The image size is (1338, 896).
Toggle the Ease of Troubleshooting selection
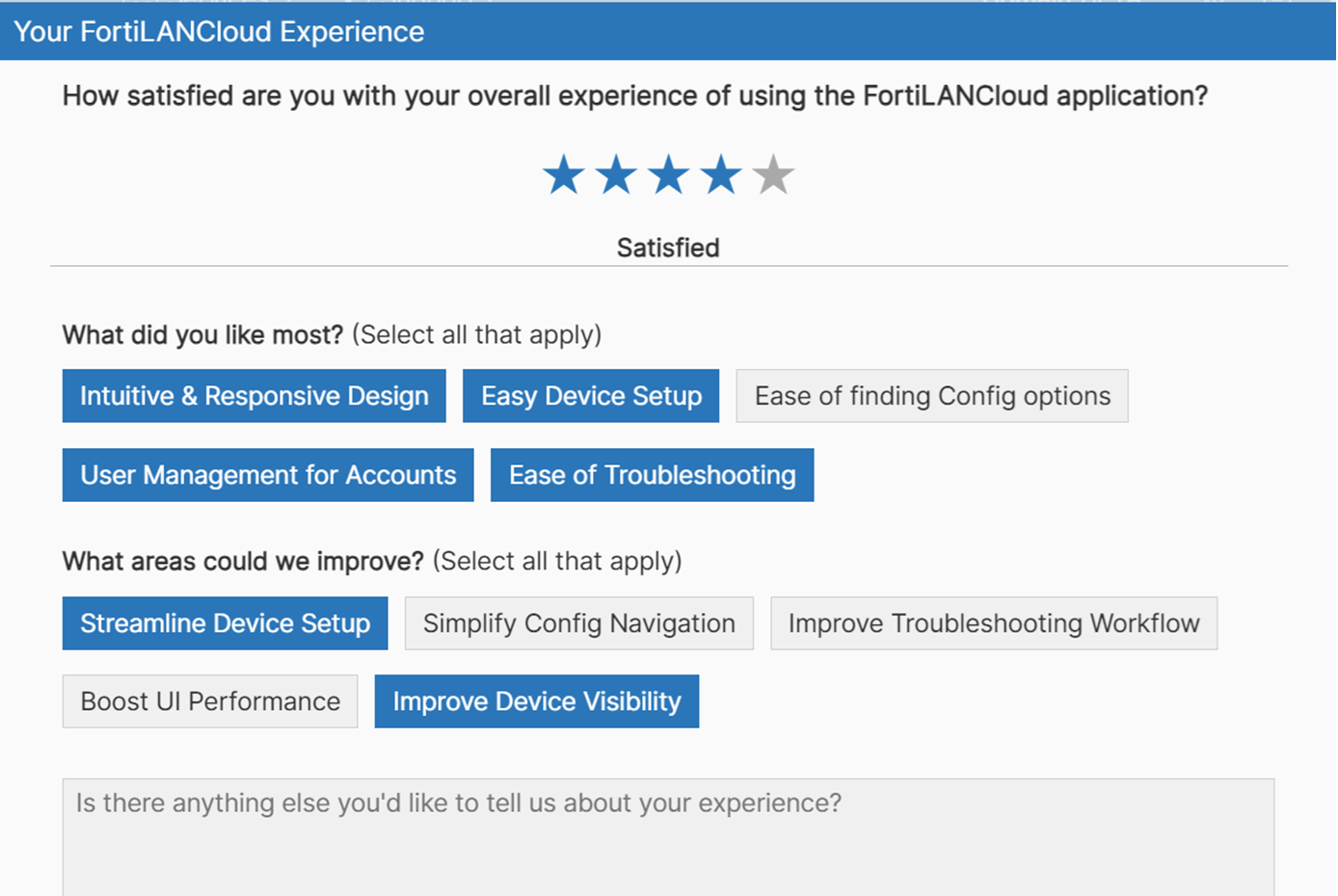(x=652, y=475)
